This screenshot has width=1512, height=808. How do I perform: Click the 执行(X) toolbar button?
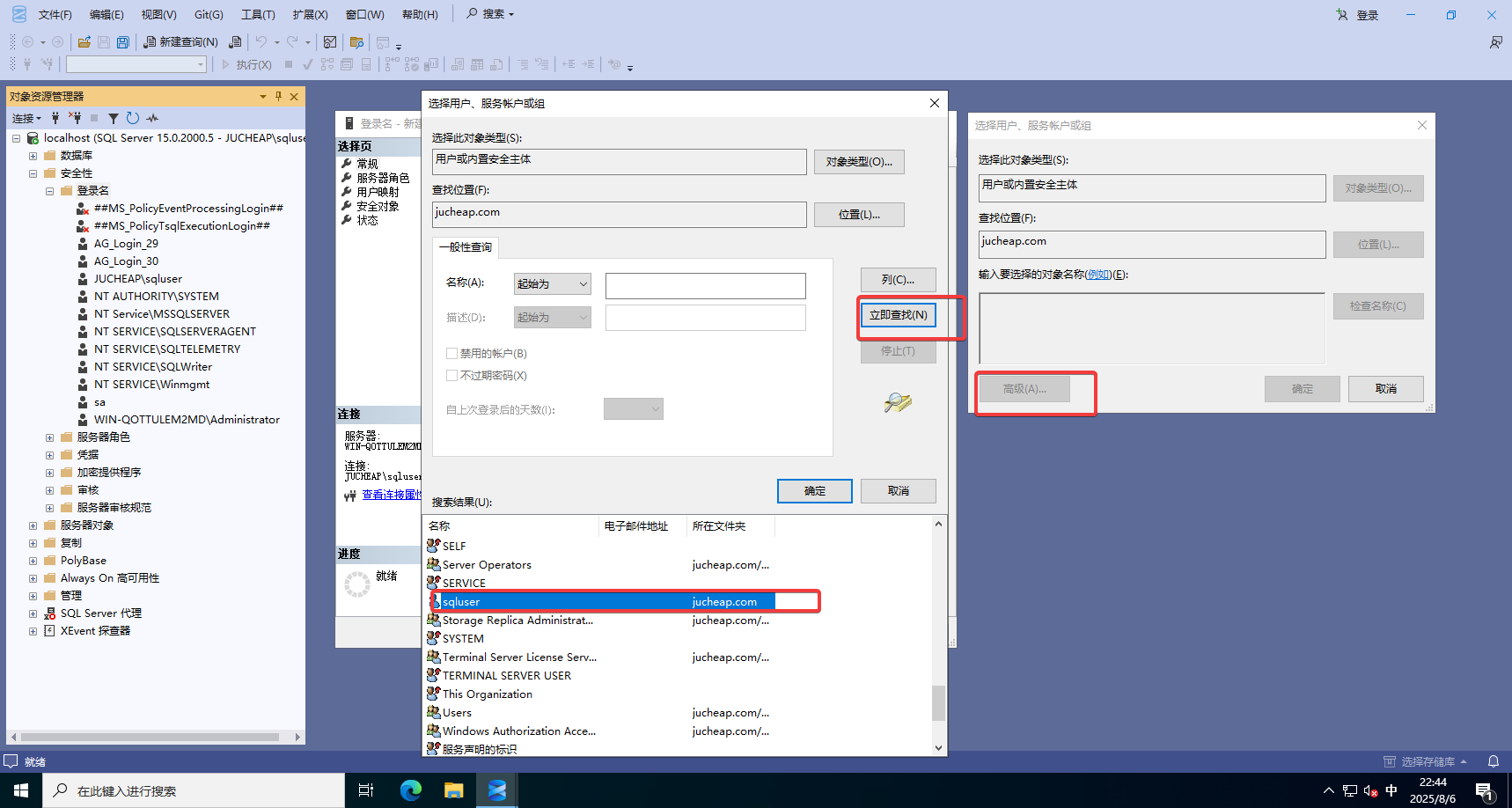pos(246,64)
